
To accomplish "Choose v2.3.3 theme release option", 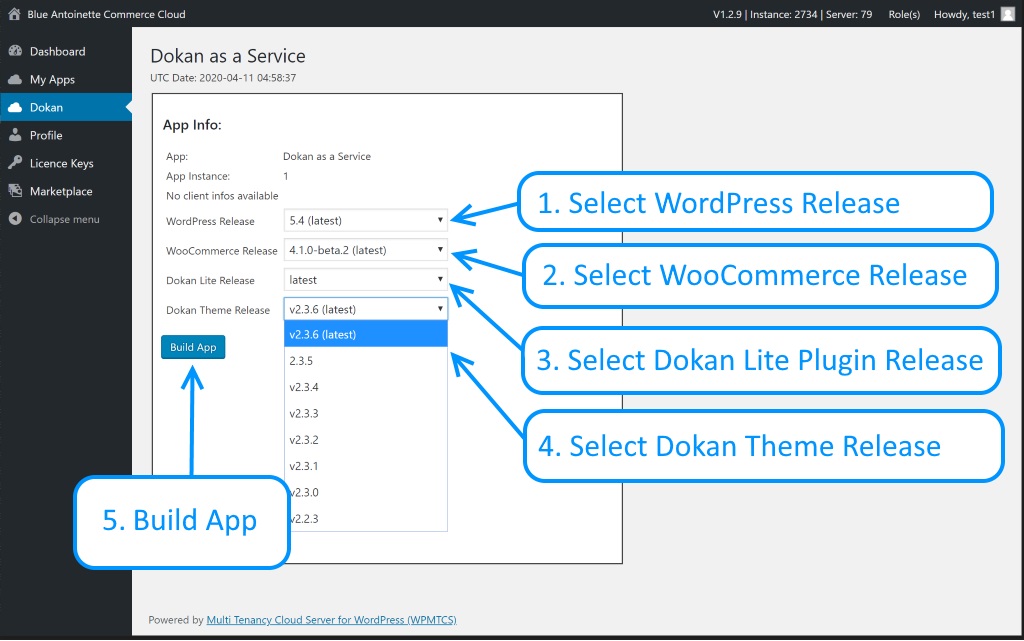I will point(366,413).
